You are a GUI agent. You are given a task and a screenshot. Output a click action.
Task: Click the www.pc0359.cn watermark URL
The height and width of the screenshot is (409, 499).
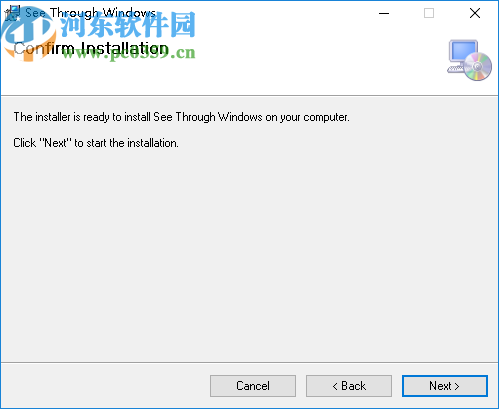pos(129,53)
